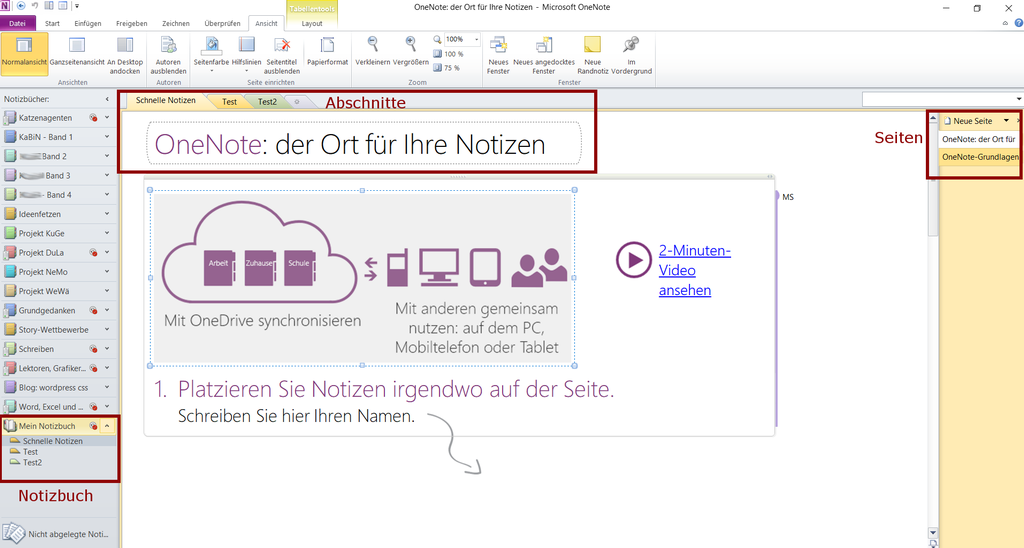The width and height of the screenshot is (1024, 548).
Task: Toggle Im Vordergrund pin icon
Action: click(x=631, y=45)
